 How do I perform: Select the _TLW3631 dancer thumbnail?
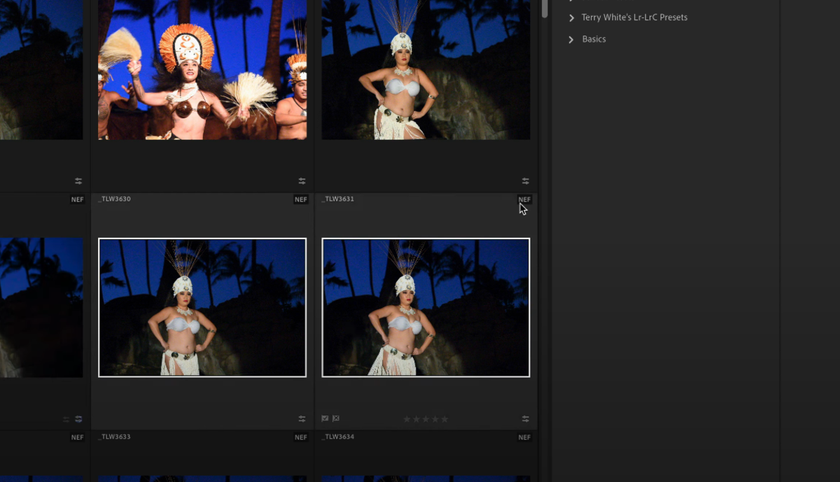tap(426, 307)
